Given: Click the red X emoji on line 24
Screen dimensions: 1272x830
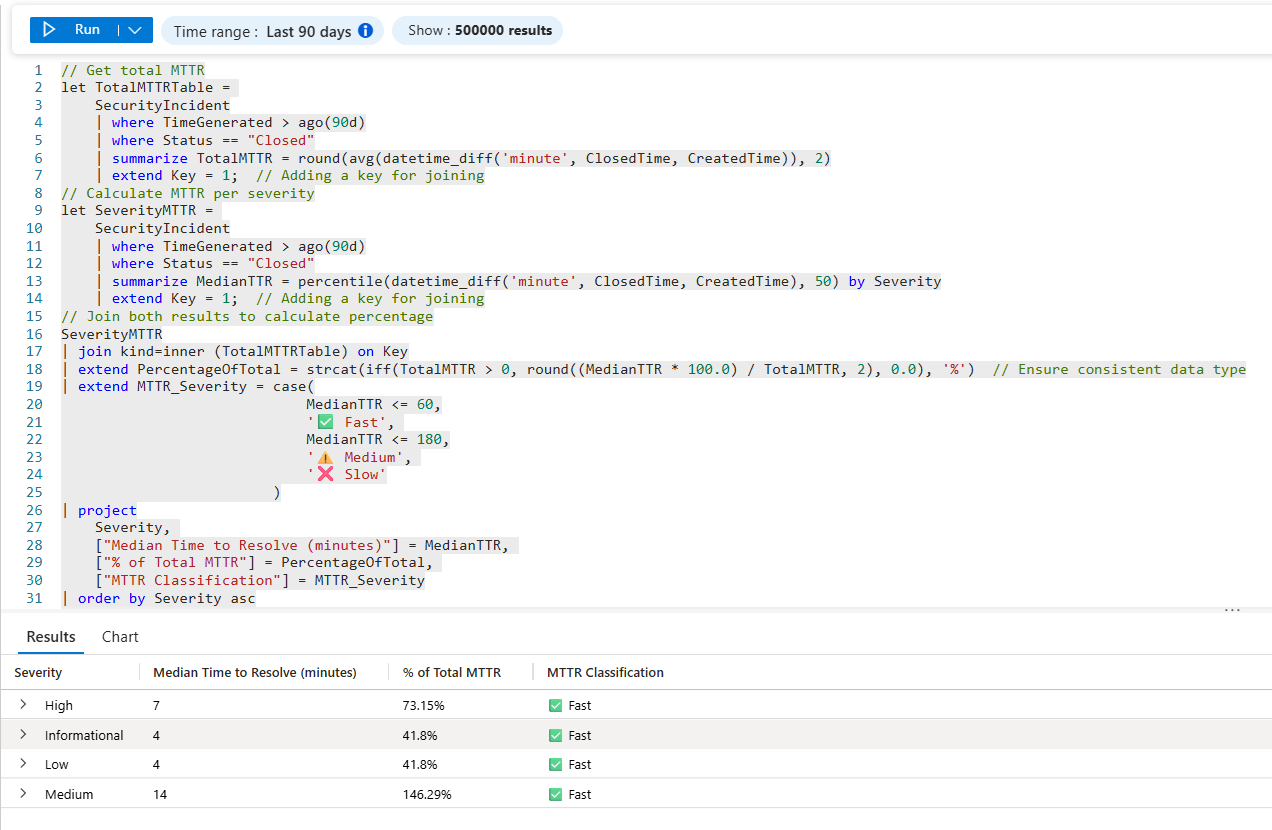Looking at the screenshot, I should coord(325,475).
